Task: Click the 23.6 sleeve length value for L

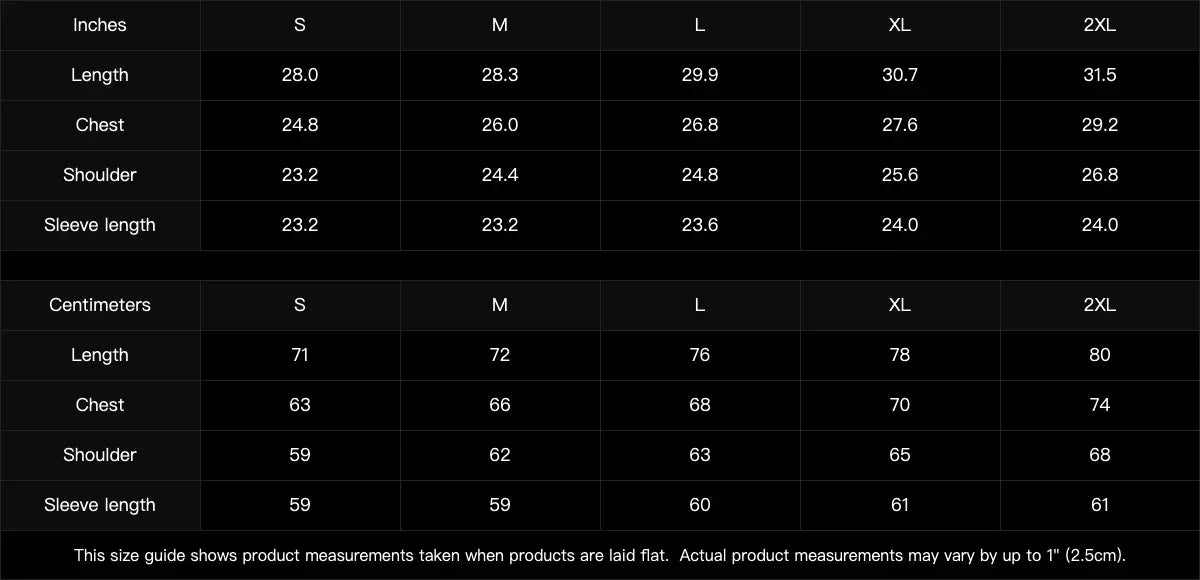Action: pyautogui.click(x=700, y=225)
